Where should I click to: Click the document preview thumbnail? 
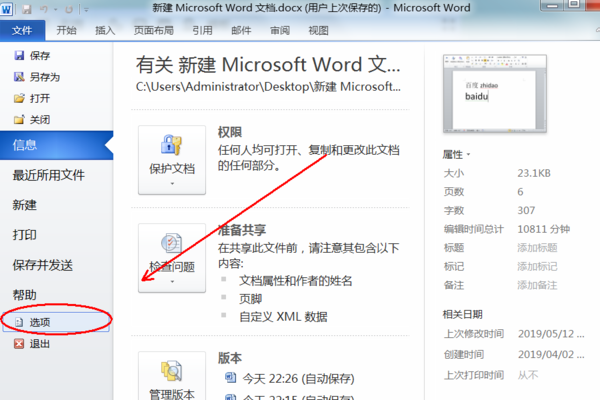pyautogui.click(x=495, y=94)
